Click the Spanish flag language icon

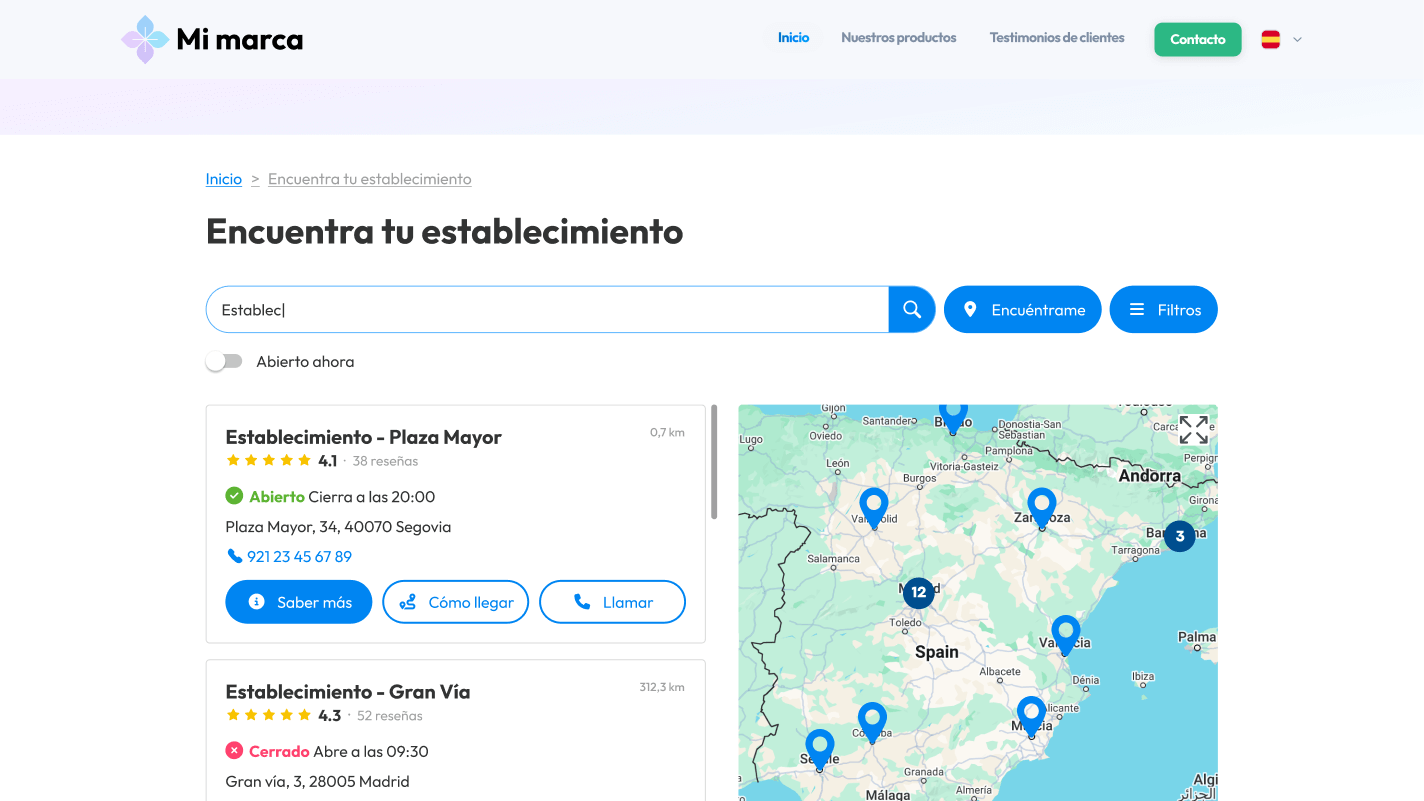(1271, 39)
